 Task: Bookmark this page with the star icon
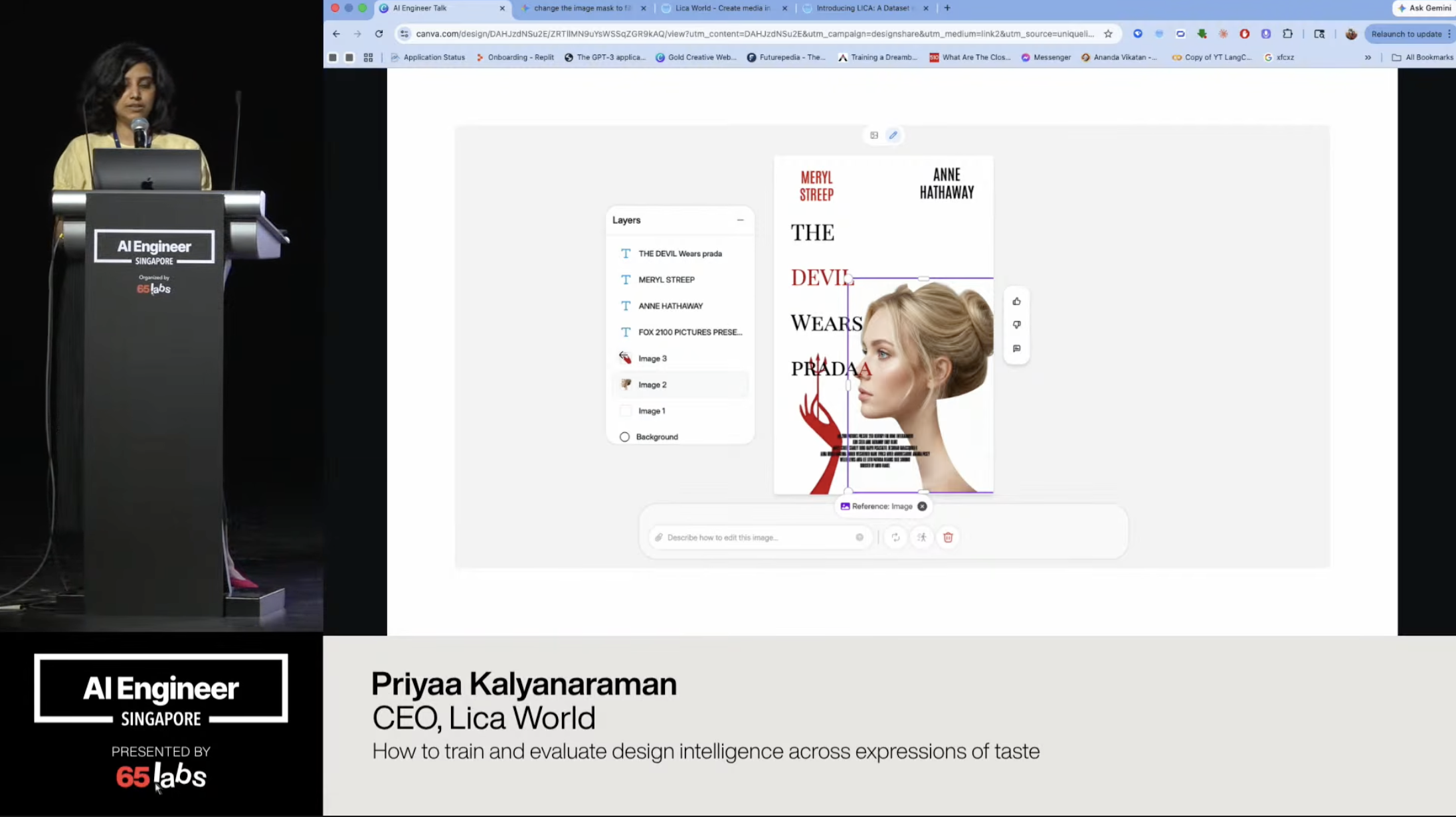[x=1108, y=34]
